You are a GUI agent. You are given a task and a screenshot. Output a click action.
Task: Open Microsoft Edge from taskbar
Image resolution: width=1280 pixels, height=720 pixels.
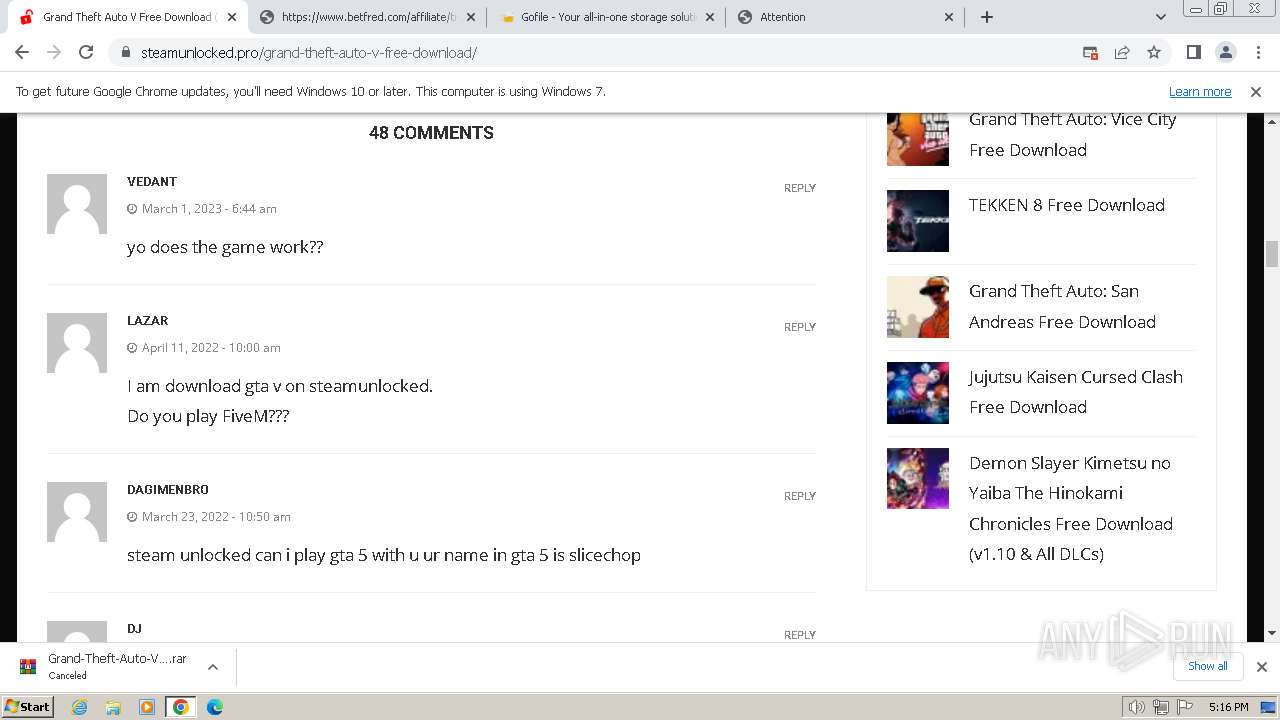[x=214, y=707]
